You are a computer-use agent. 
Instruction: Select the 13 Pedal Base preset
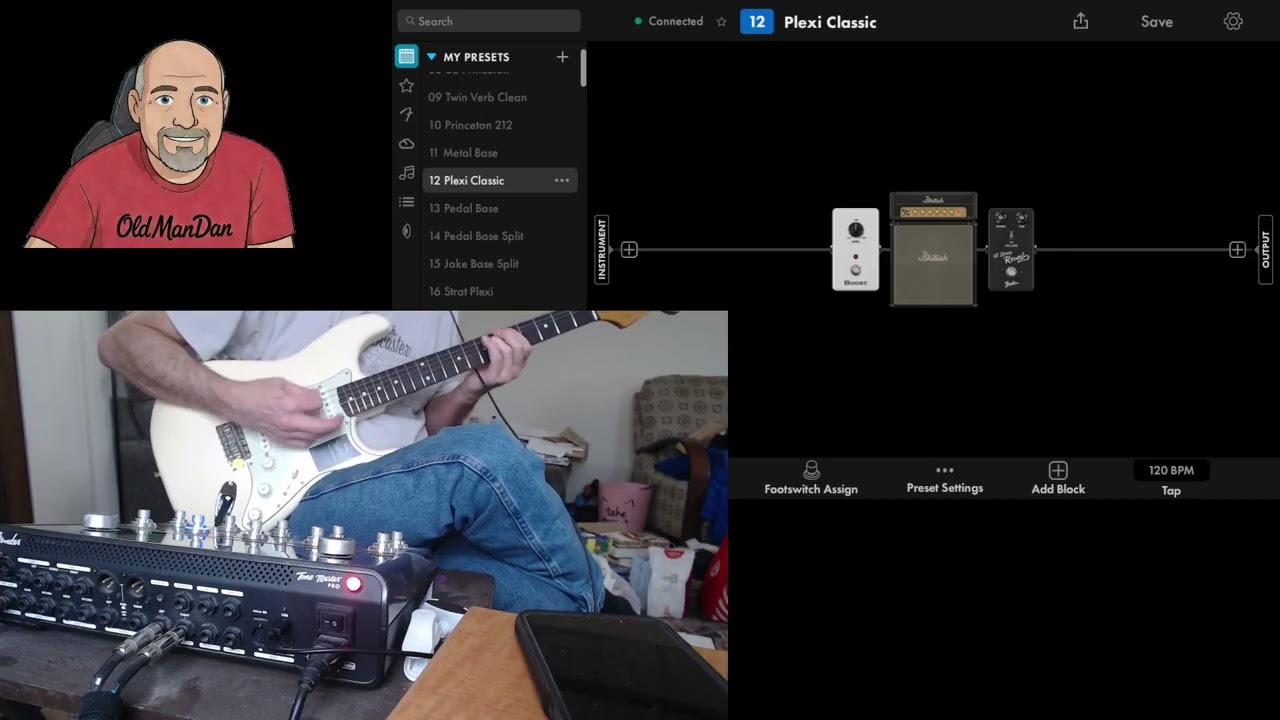click(x=464, y=208)
